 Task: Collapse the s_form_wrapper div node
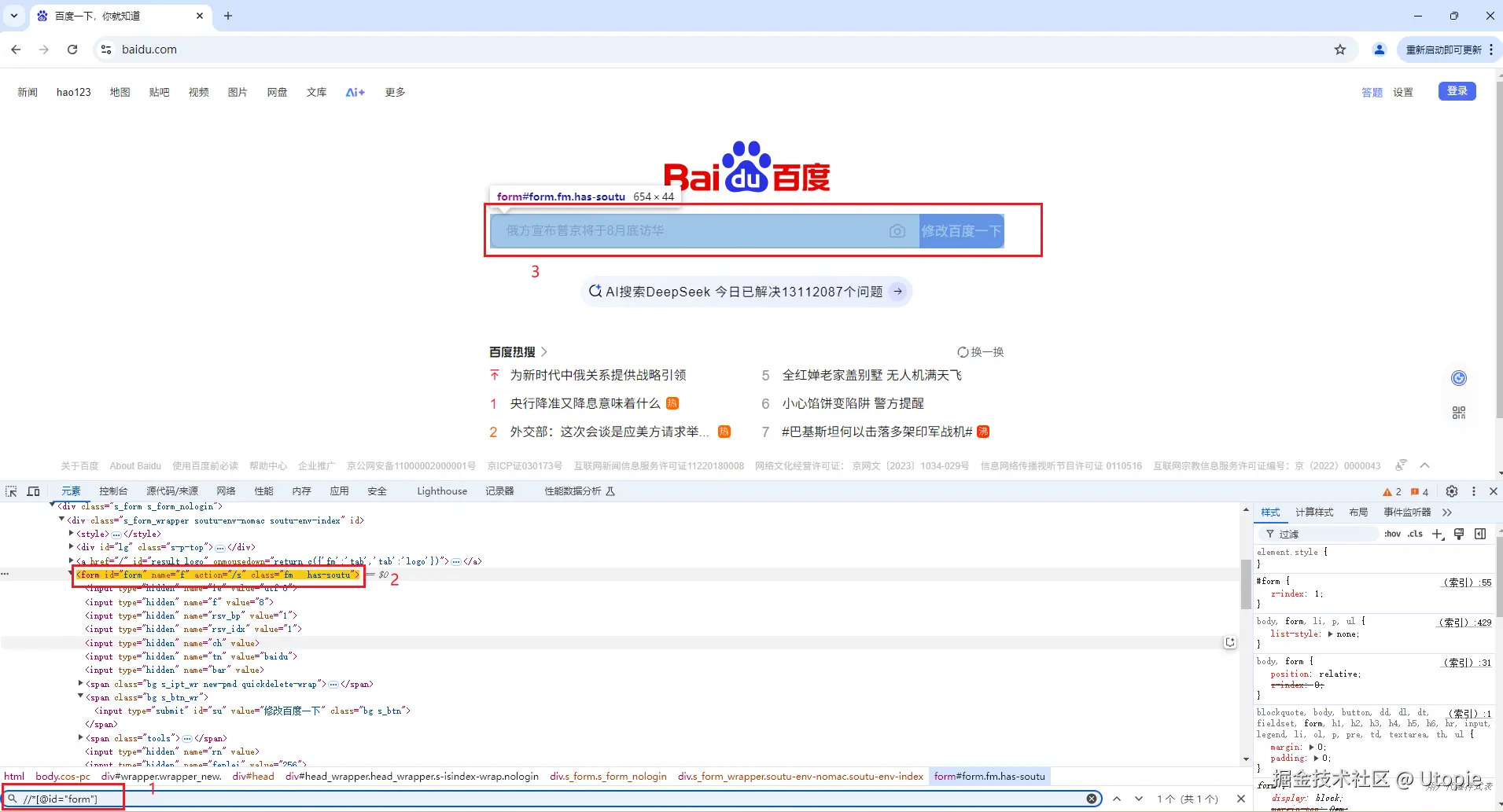(x=62, y=520)
